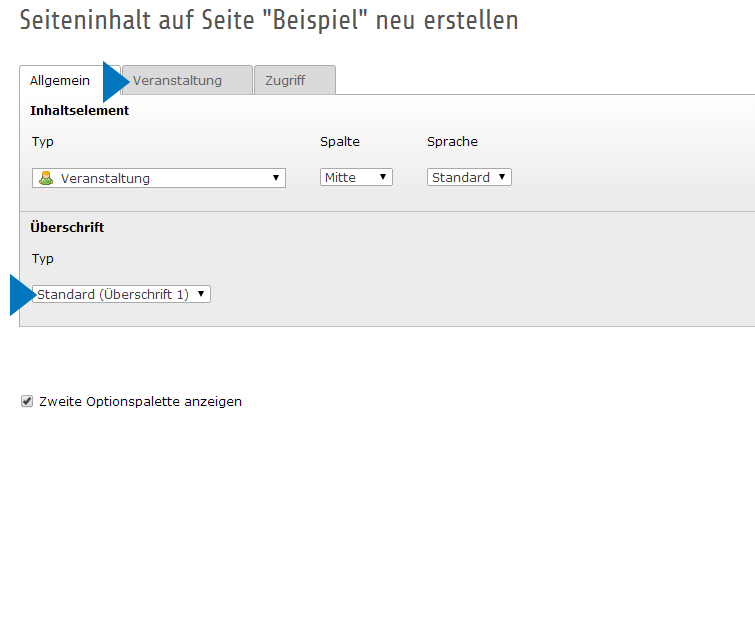Click the Überschrift section heading
The width and height of the screenshot is (755, 620).
pos(68,227)
